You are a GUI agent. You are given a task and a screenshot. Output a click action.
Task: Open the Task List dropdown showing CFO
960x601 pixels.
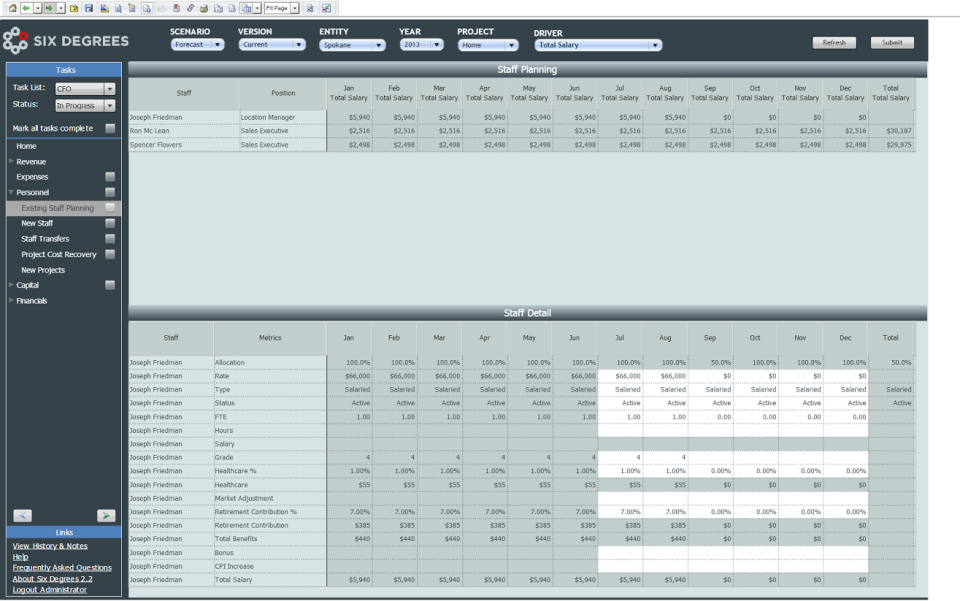85,89
